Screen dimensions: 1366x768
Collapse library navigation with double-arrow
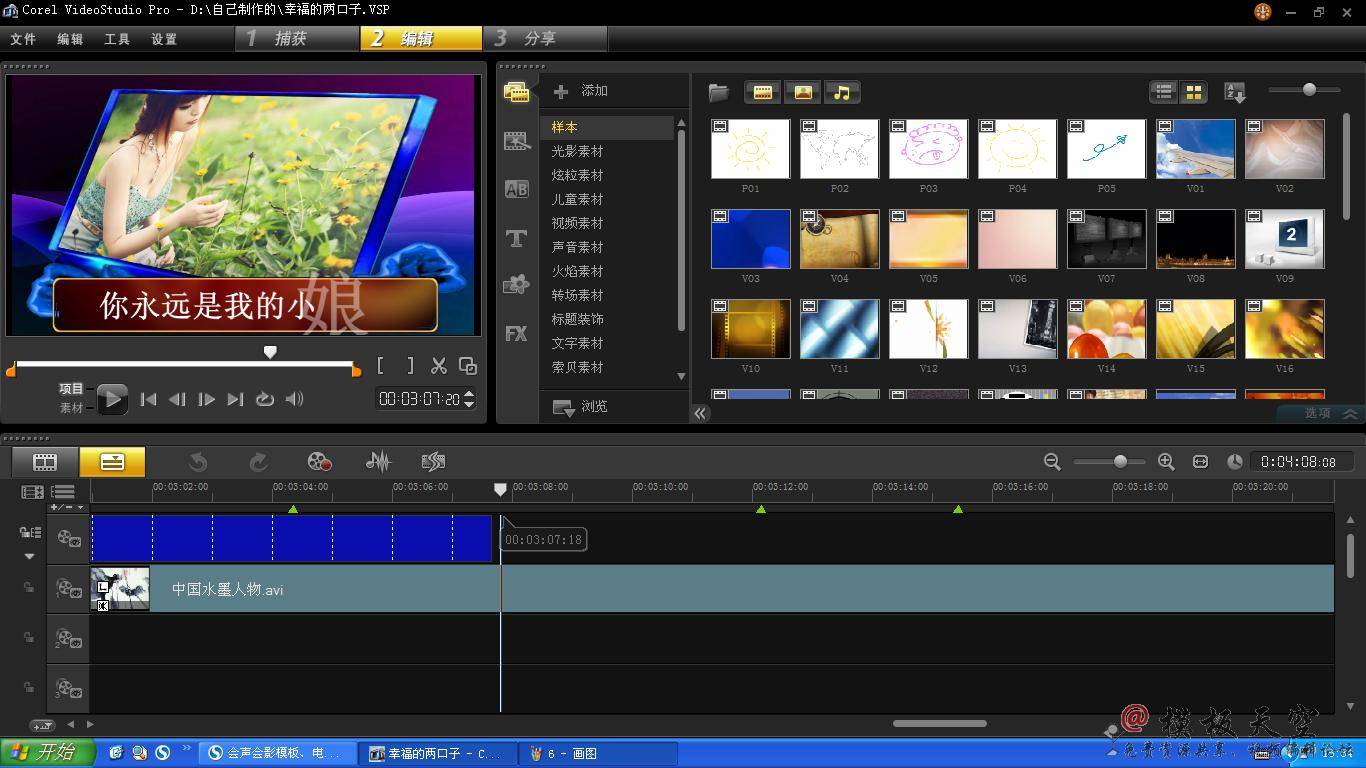(701, 413)
